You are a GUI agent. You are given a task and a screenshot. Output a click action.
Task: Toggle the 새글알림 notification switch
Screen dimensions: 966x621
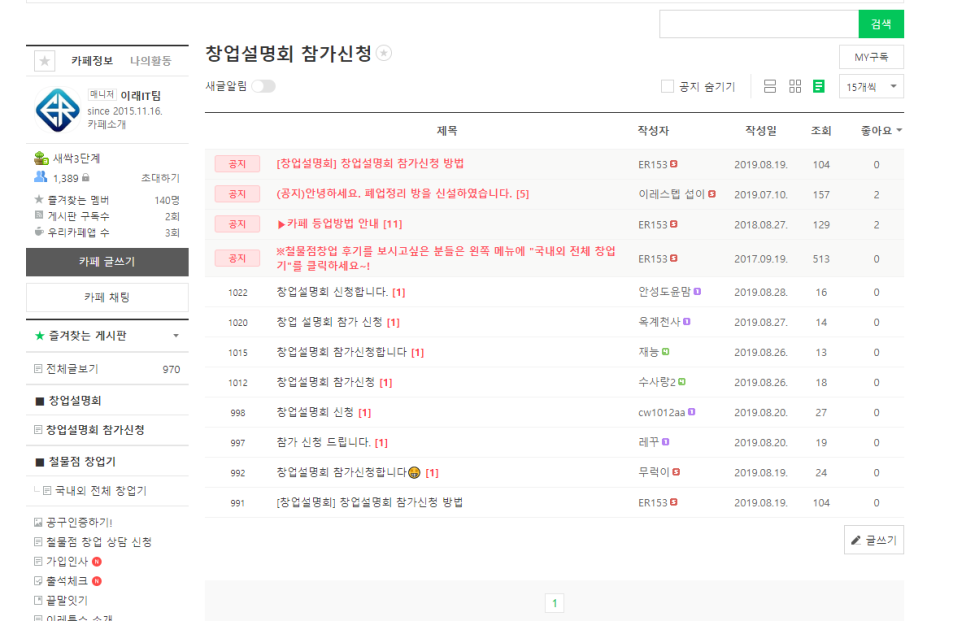pyautogui.click(x=263, y=86)
